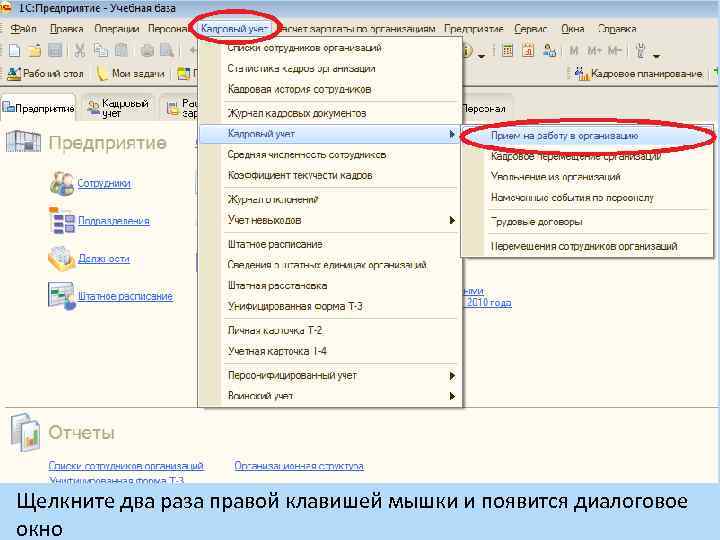Open the Правка menu
The width and height of the screenshot is (720, 540).
pyautogui.click(x=67, y=28)
